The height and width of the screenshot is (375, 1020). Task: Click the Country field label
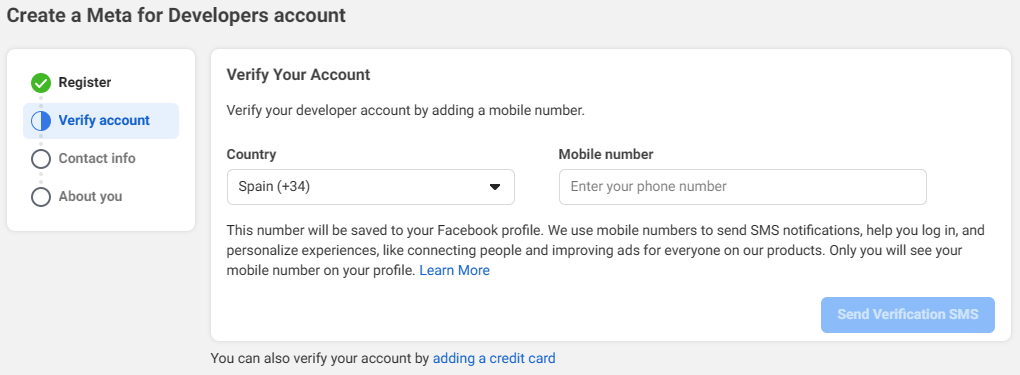[x=251, y=154]
